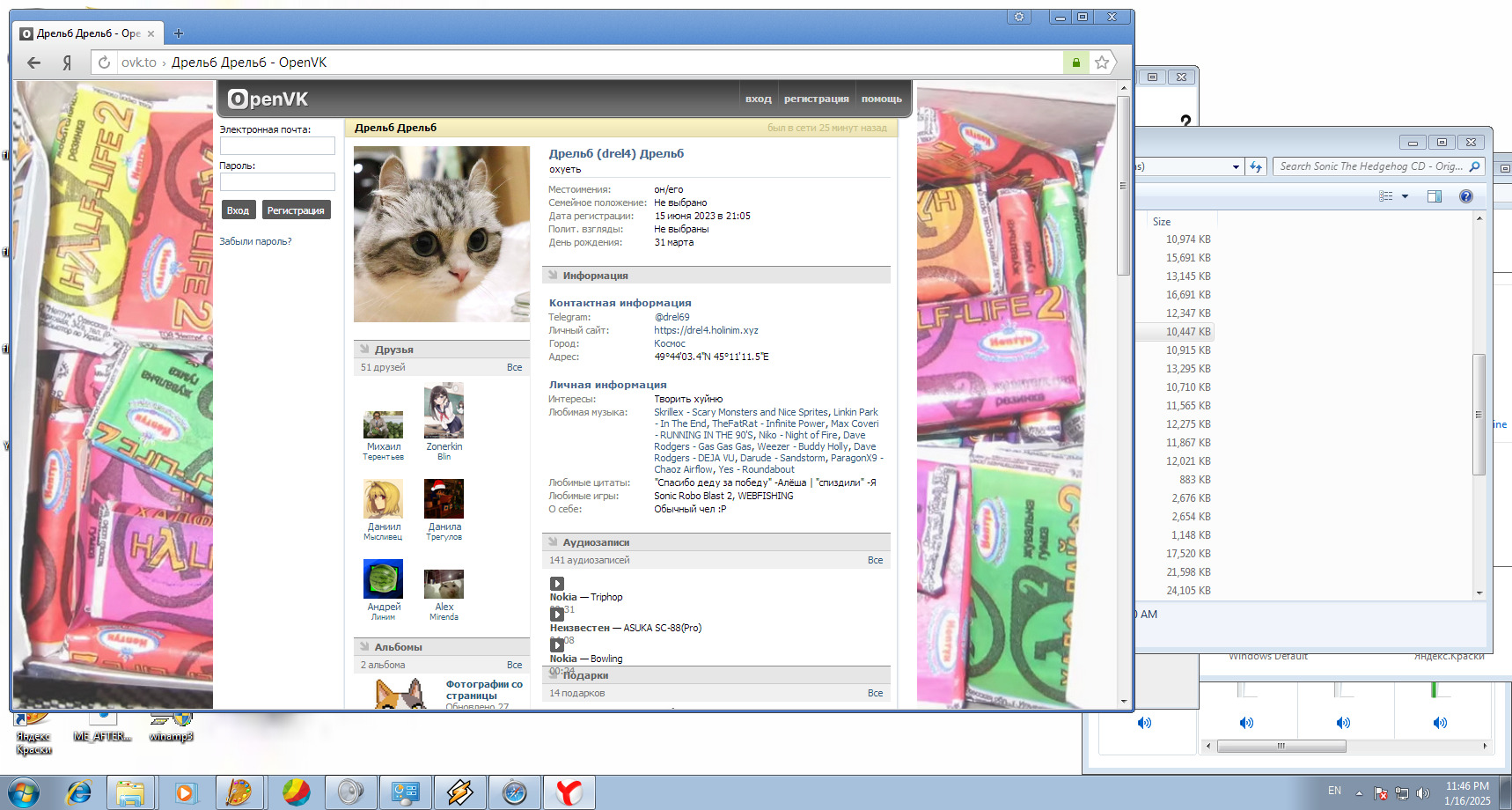The width and height of the screenshot is (1512, 810).
Task: Focus the Электронная почта input field
Action: 277,146
